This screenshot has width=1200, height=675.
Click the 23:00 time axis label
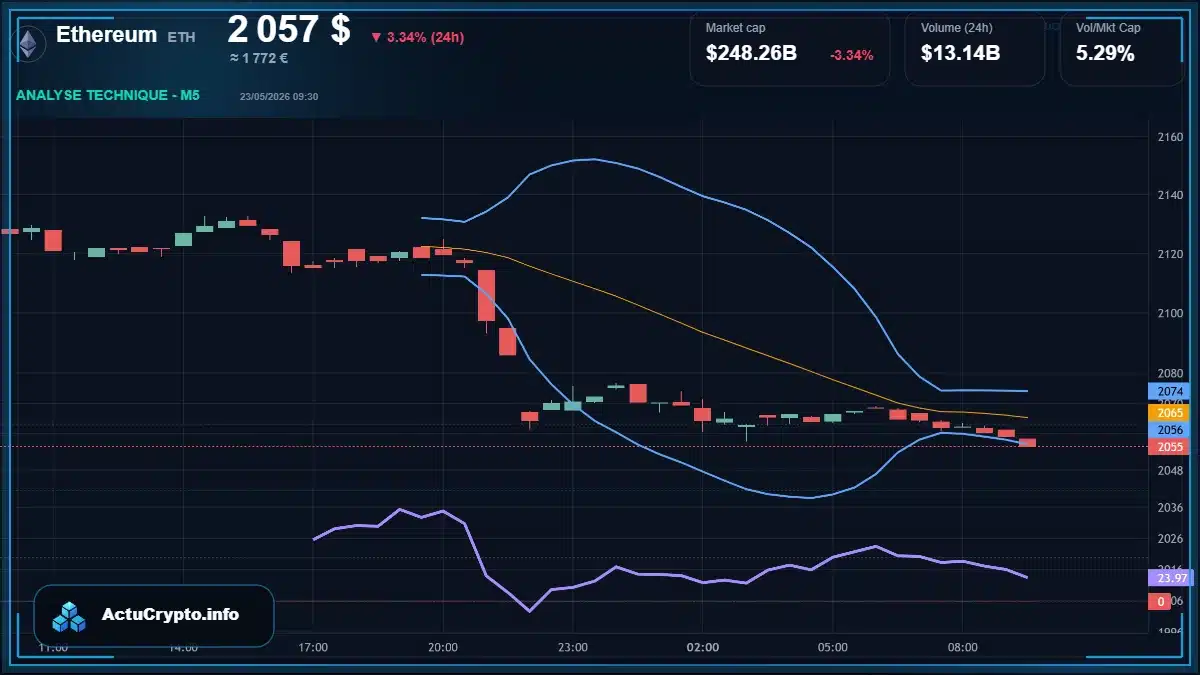click(x=573, y=648)
